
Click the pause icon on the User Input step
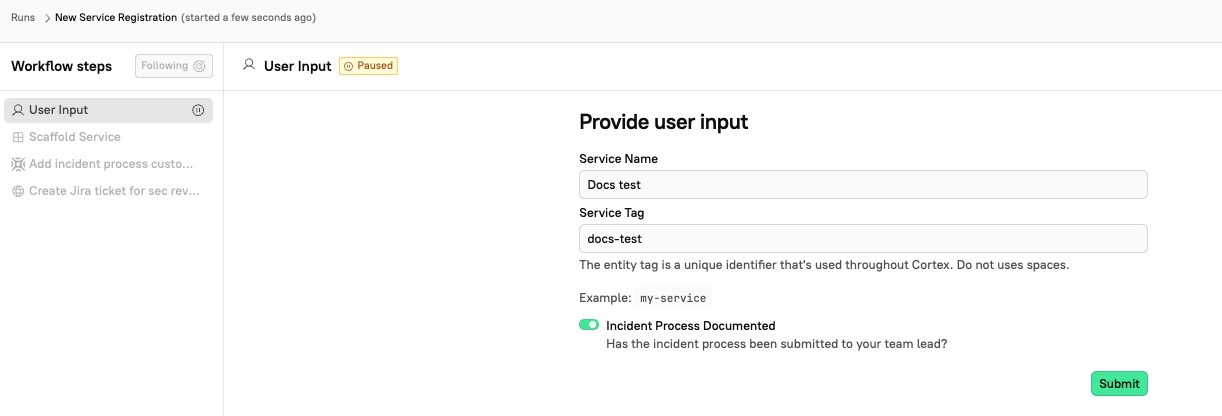coord(198,110)
